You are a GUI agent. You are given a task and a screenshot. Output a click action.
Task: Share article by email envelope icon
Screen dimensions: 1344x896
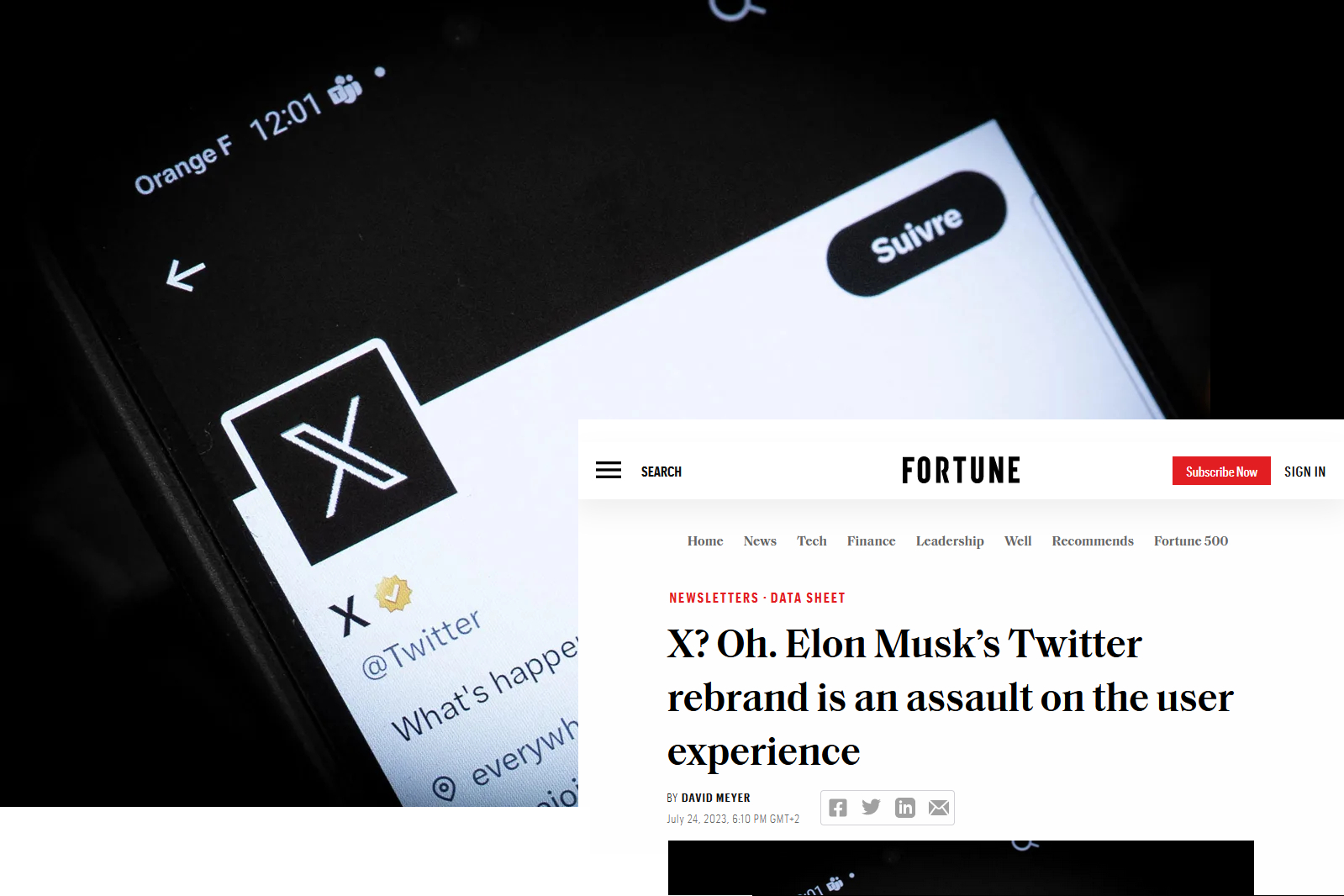[939, 808]
